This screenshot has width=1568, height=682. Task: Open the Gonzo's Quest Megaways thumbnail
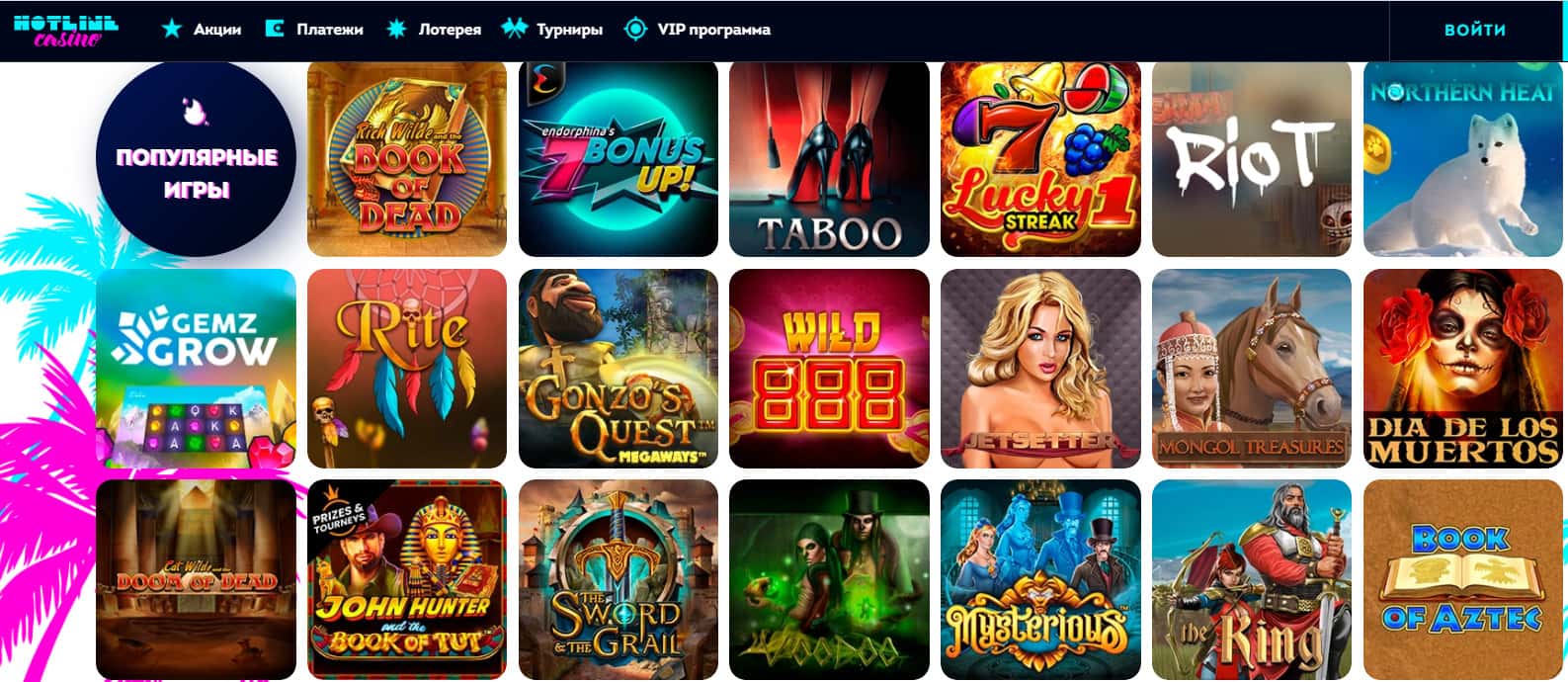pos(619,369)
